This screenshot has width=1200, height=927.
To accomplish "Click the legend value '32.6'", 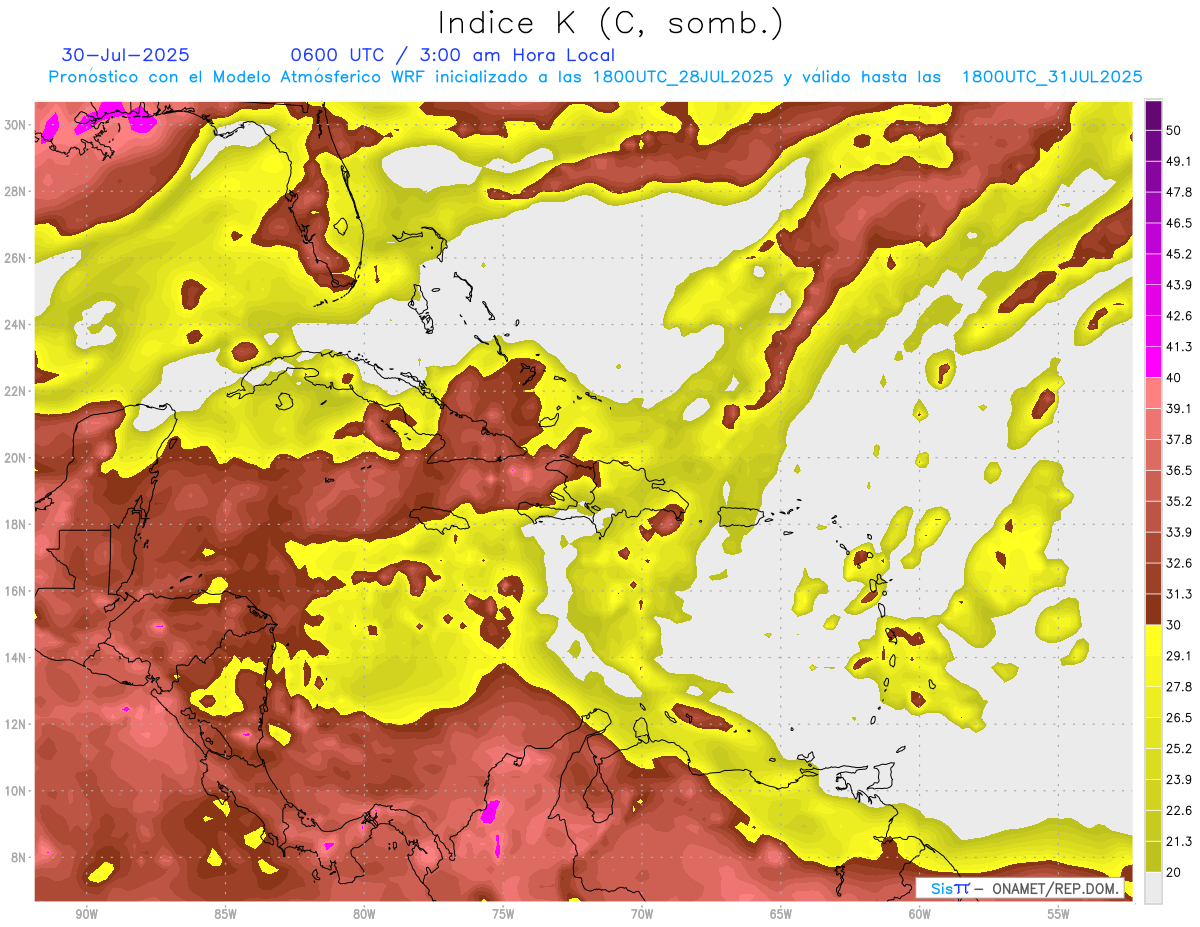I will pyautogui.click(x=1179, y=563).
